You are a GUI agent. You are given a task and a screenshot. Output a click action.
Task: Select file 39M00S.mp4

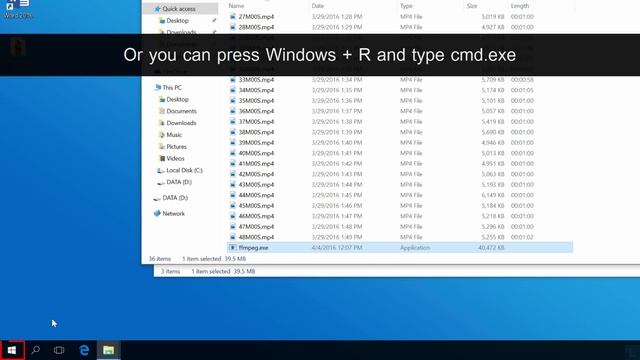tap(256, 142)
